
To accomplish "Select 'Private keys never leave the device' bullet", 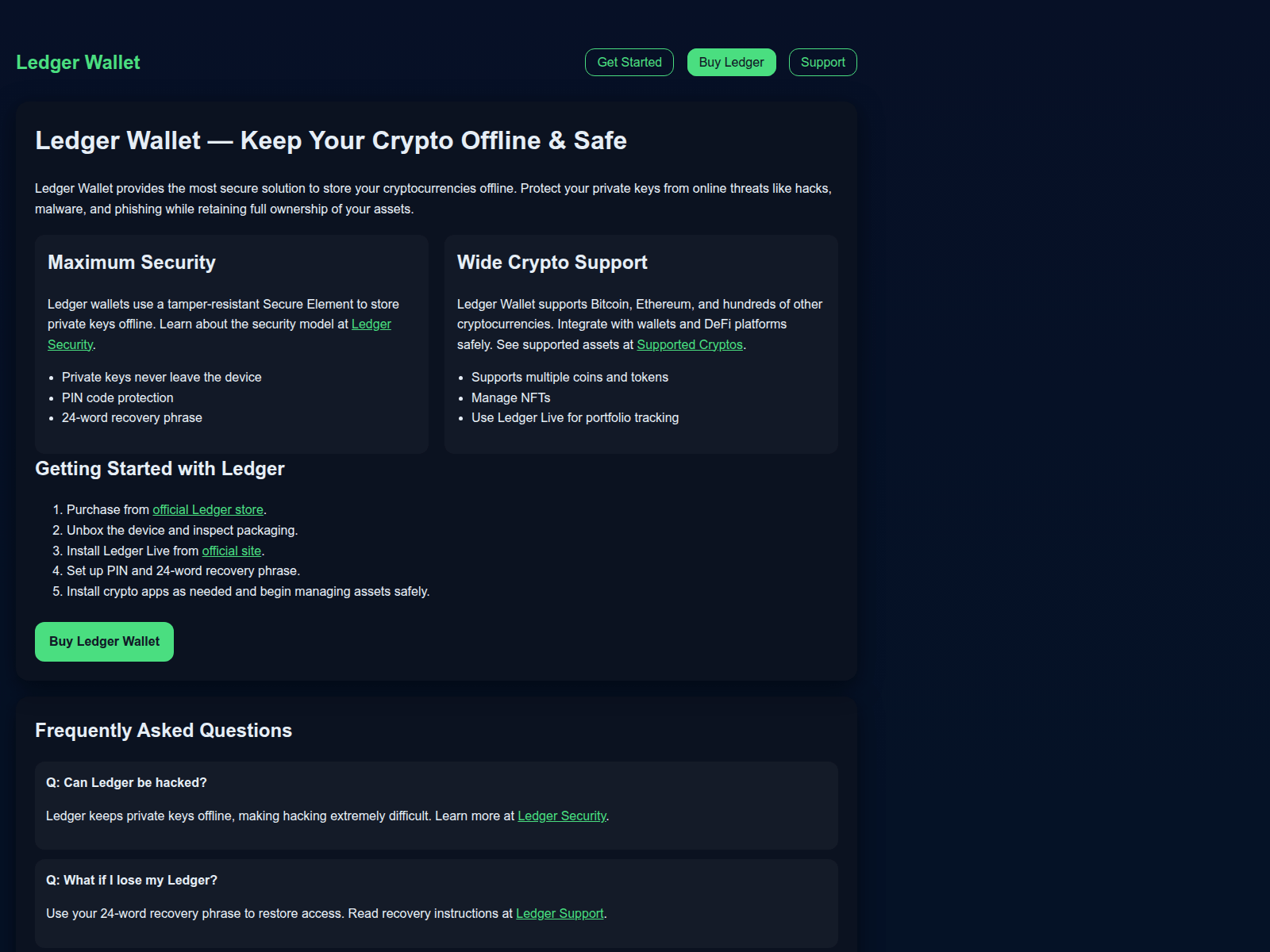I will 162,378.
